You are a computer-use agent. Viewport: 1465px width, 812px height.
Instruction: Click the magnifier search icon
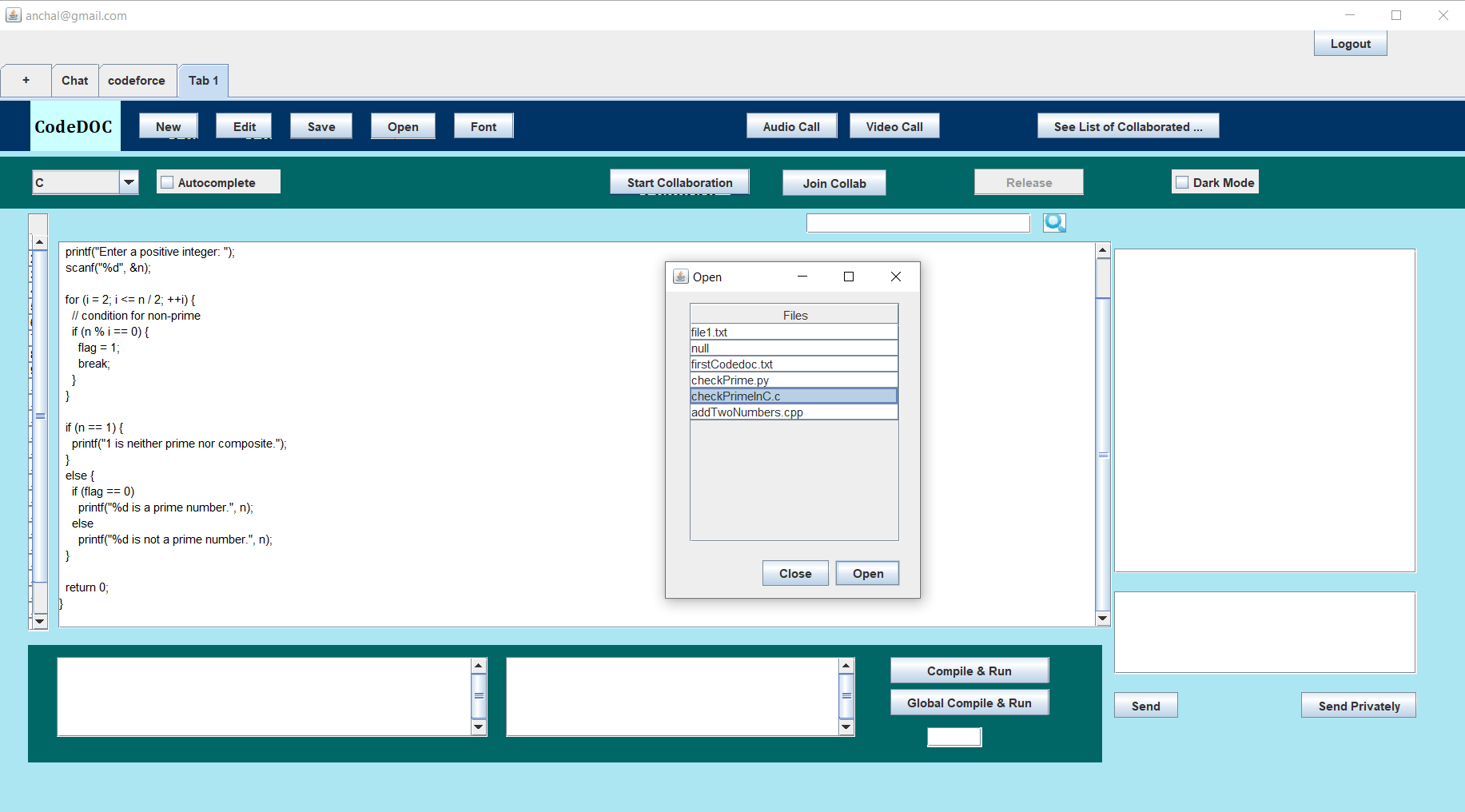[x=1054, y=223]
